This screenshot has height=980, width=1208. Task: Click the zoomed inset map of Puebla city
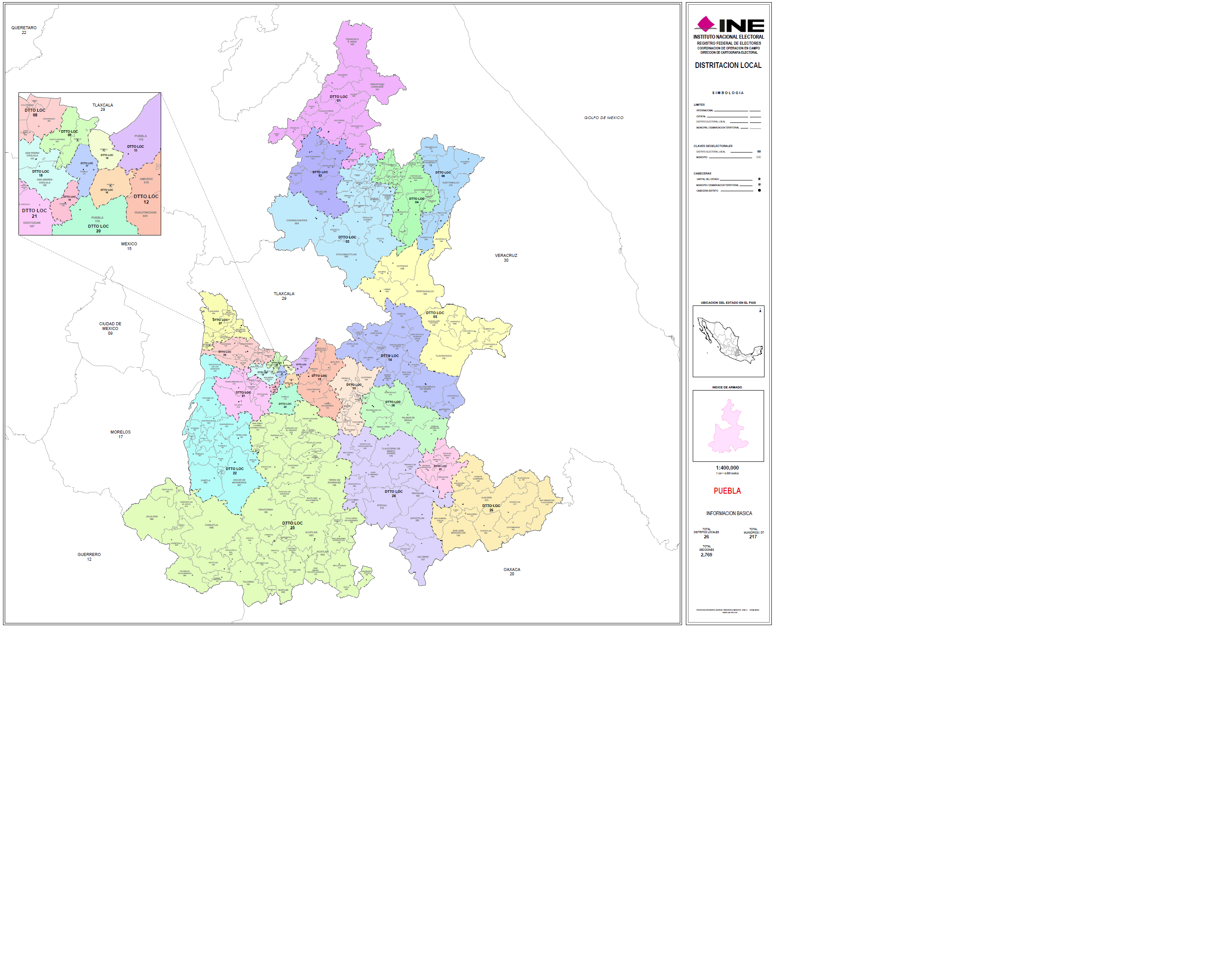90,164
